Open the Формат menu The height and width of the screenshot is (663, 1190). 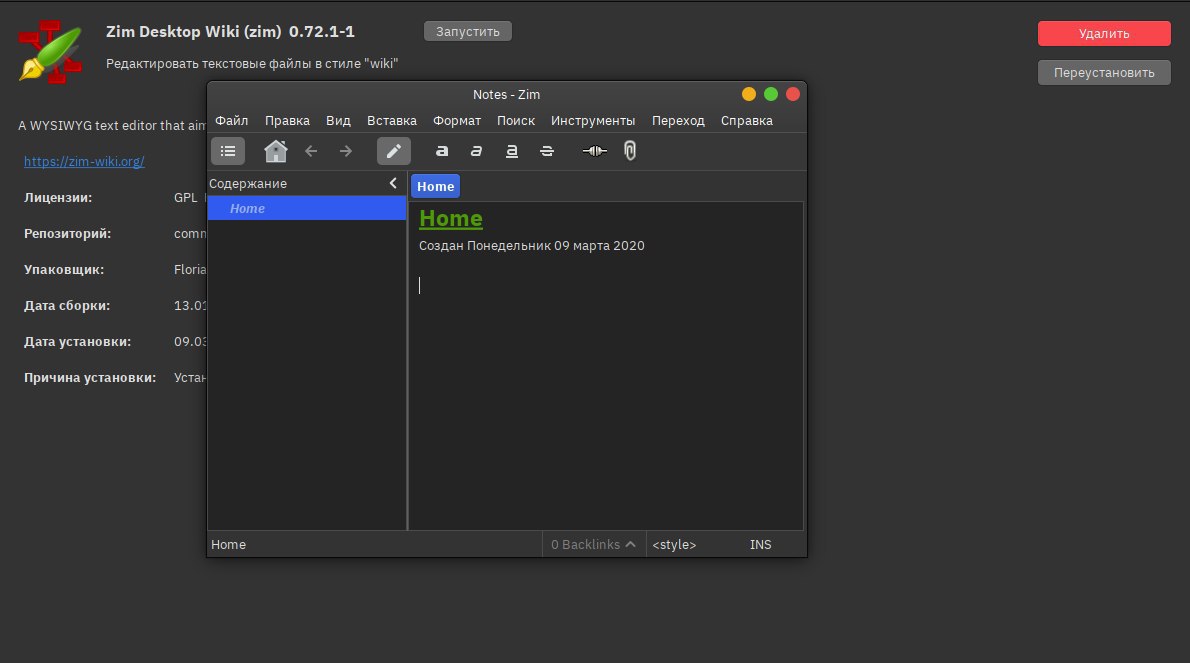457,121
